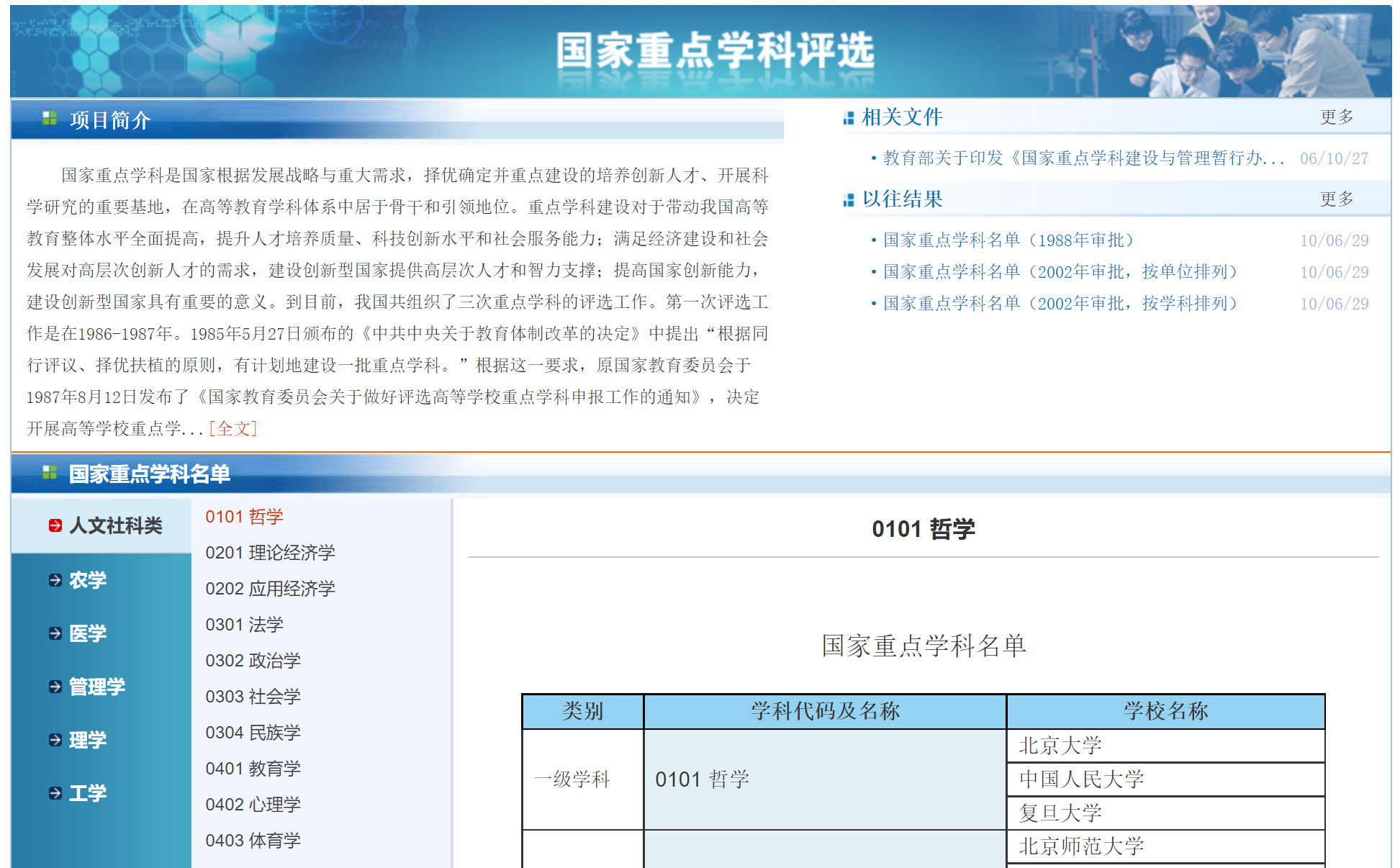Click the 国家重点学科名单 section header bar title
Image resolution: width=1400 pixels, height=868 pixels.
pyautogui.click(x=150, y=474)
